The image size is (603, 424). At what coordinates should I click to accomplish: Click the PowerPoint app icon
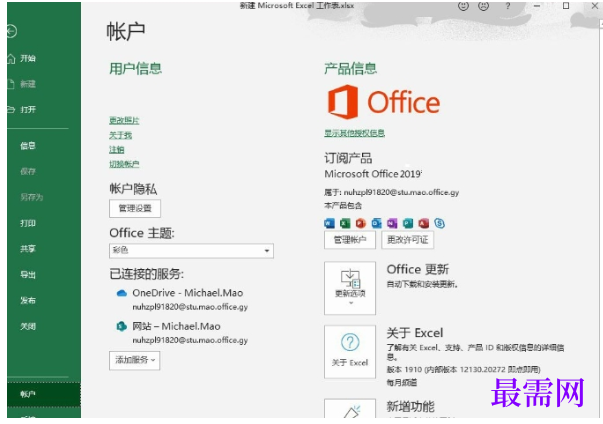coord(360,223)
